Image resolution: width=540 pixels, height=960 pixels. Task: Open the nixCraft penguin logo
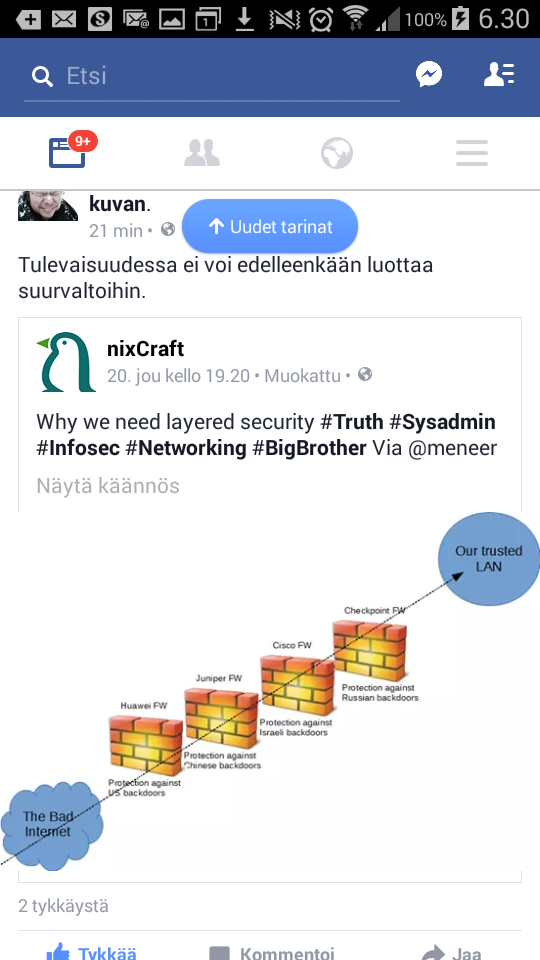coord(66,362)
